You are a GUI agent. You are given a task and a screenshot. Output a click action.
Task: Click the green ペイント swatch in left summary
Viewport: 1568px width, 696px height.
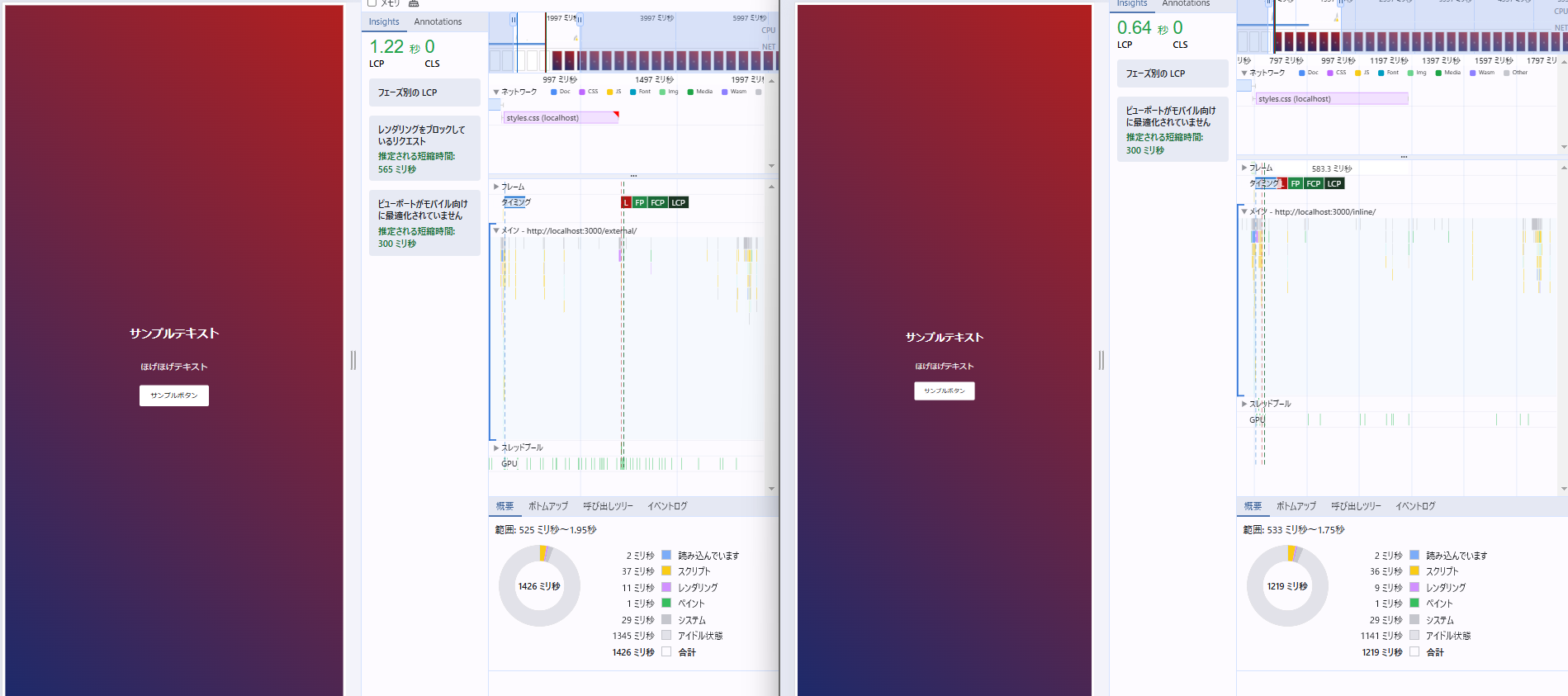(666, 603)
